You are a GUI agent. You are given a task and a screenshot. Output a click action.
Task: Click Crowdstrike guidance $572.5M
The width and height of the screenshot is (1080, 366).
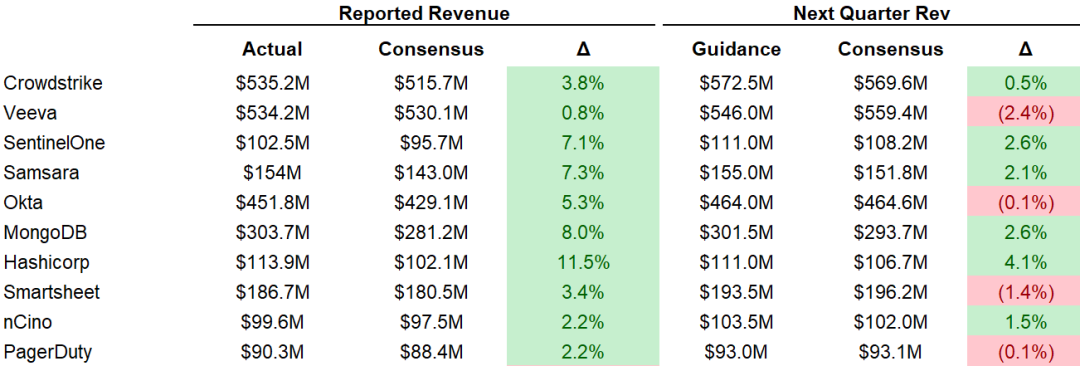point(736,83)
